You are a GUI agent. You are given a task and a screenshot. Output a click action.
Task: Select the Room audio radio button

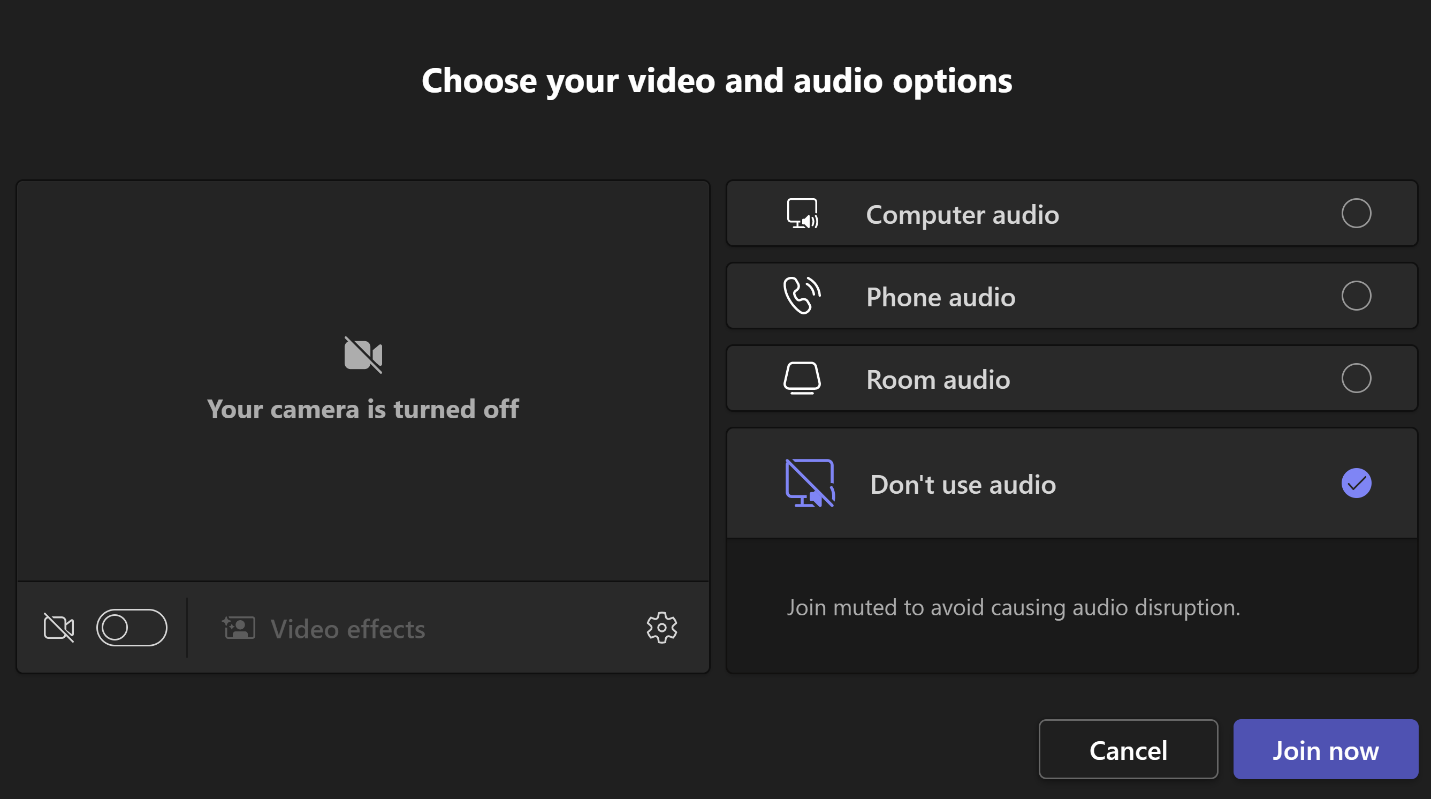[1356, 379]
